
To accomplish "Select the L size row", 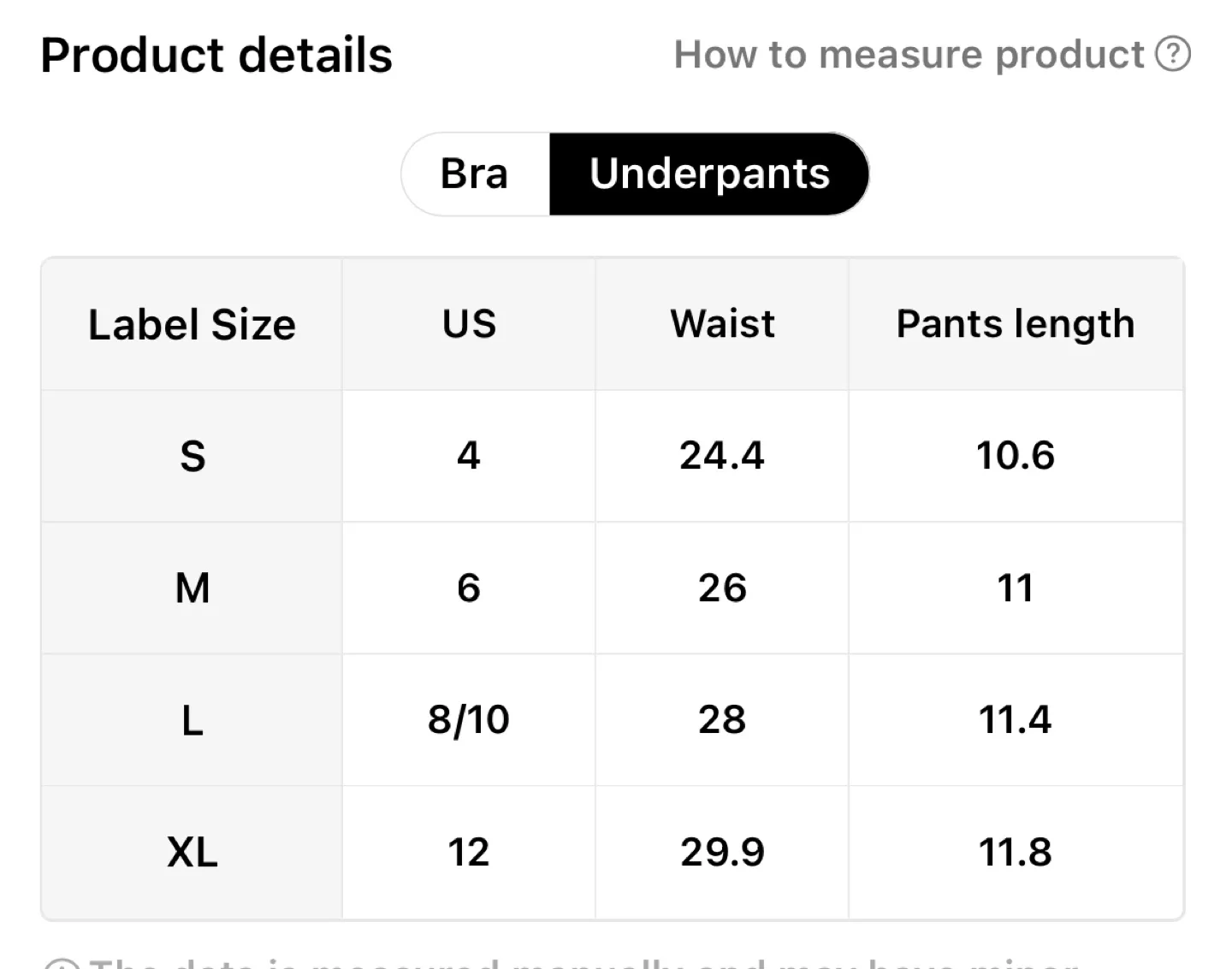I will coord(192,719).
